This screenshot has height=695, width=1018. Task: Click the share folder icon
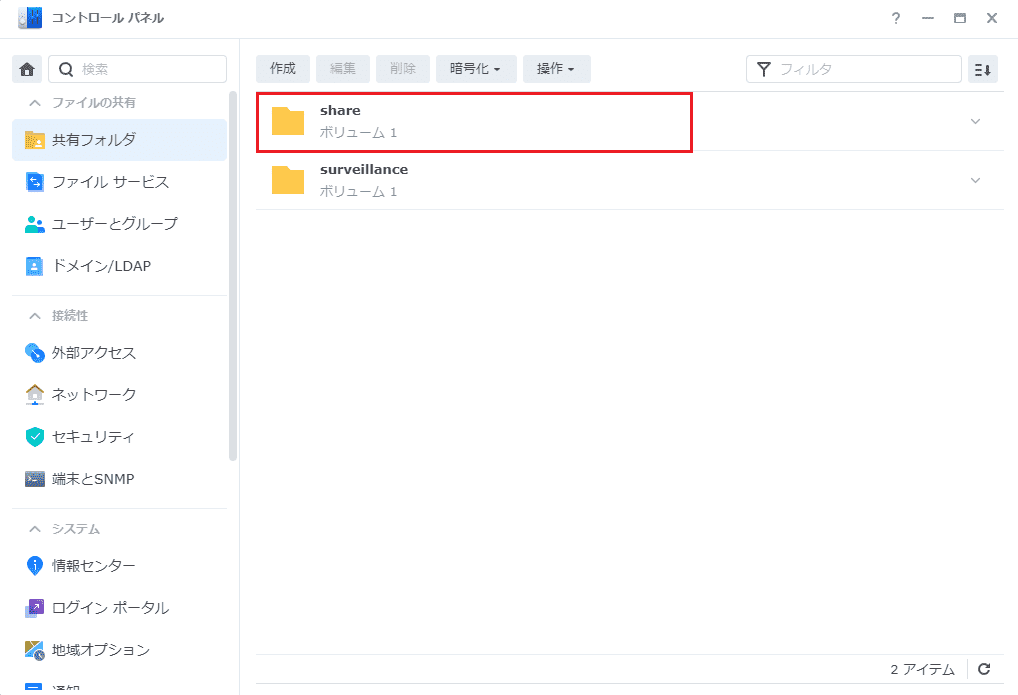pyautogui.click(x=288, y=121)
